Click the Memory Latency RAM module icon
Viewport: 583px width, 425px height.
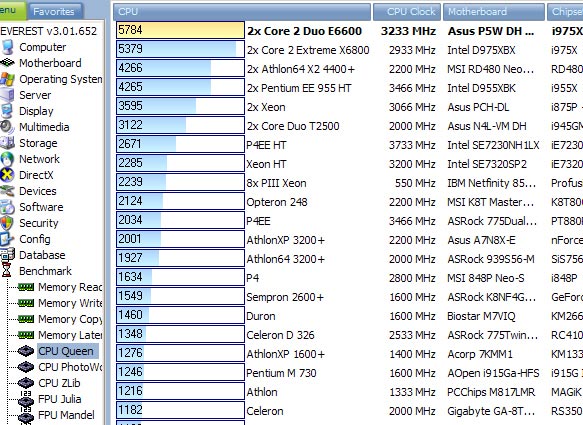[26, 335]
